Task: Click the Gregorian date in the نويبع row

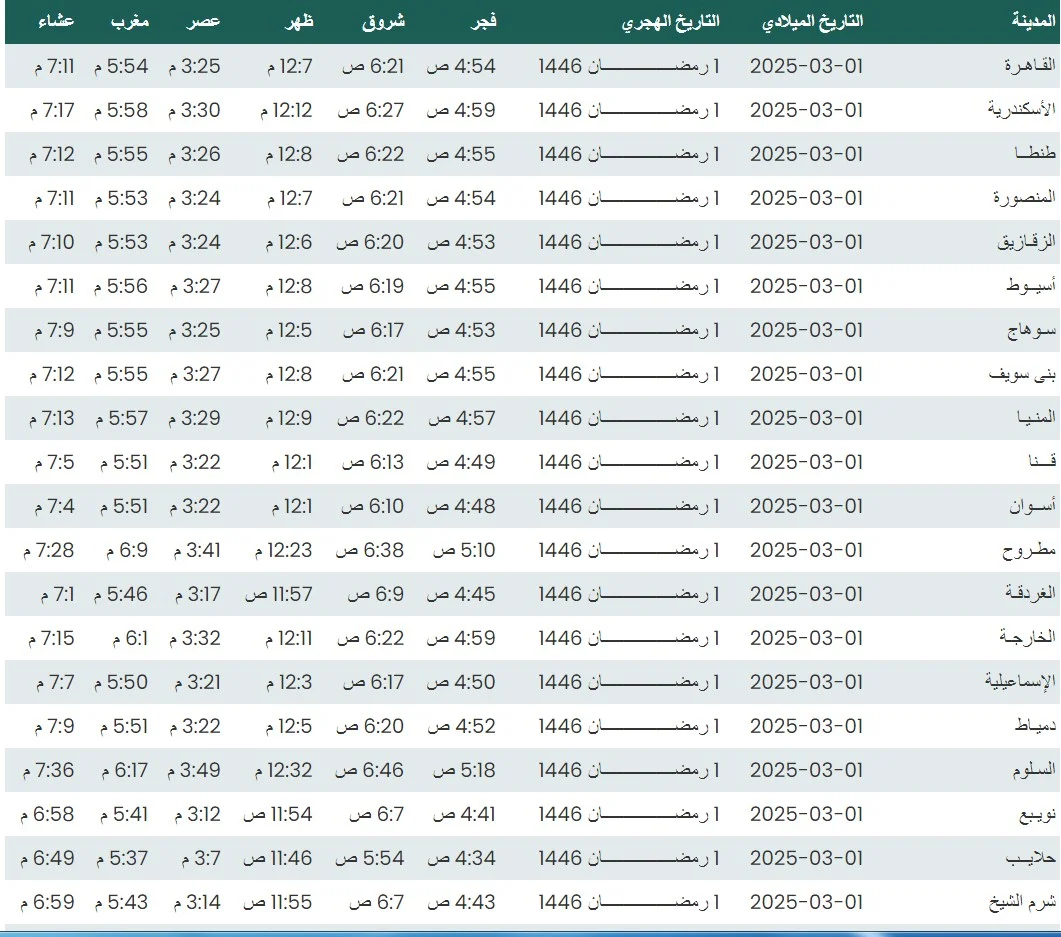Action: click(x=806, y=814)
